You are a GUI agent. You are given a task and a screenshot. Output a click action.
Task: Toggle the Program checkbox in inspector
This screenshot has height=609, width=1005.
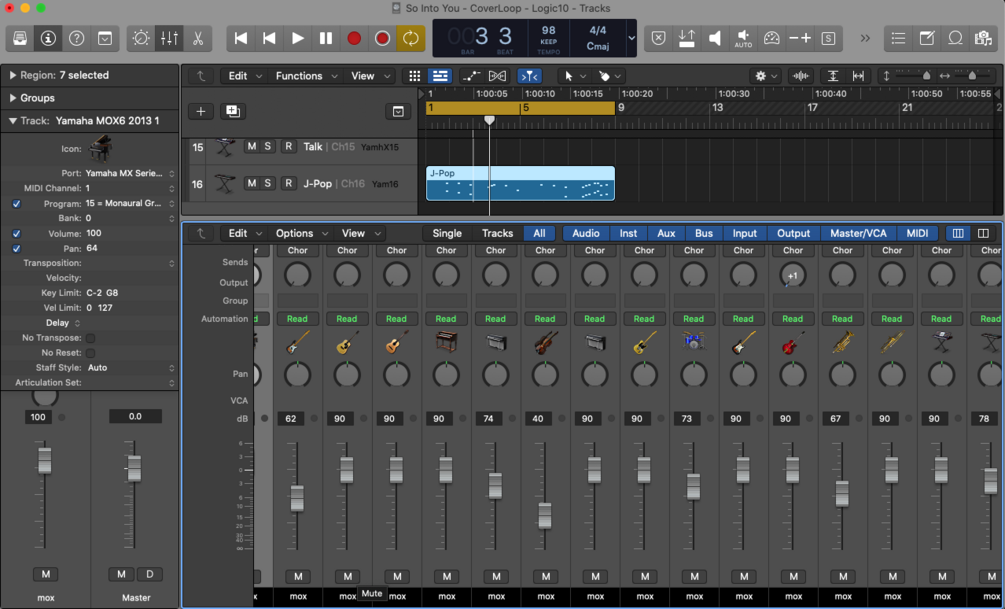pyautogui.click(x=17, y=204)
